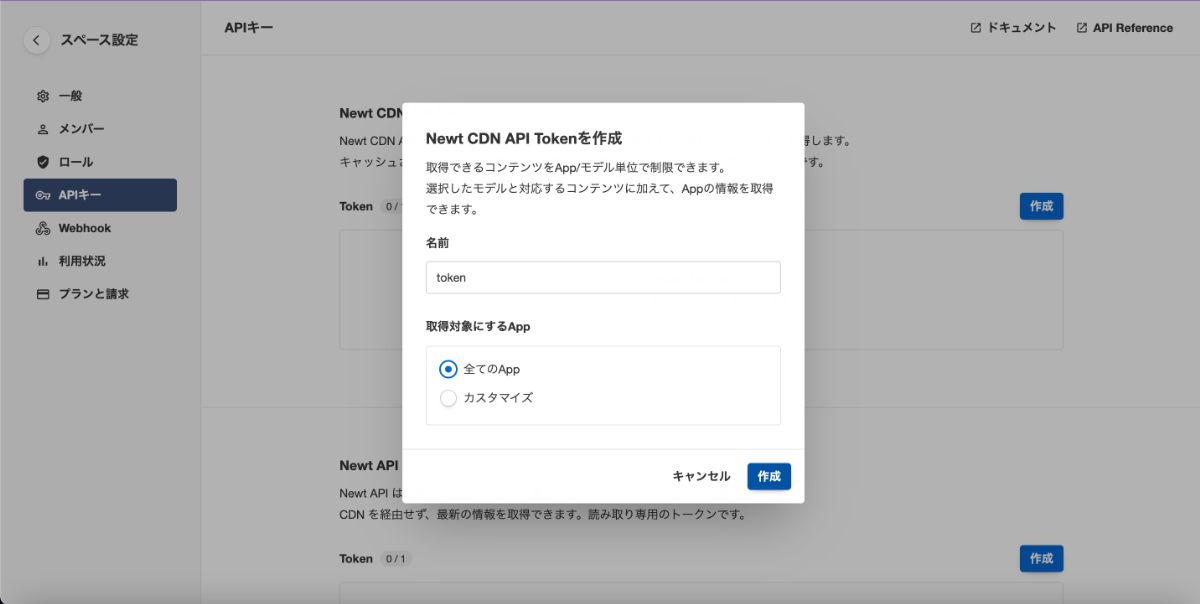Open the APIキー settings page

click(100, 195)
